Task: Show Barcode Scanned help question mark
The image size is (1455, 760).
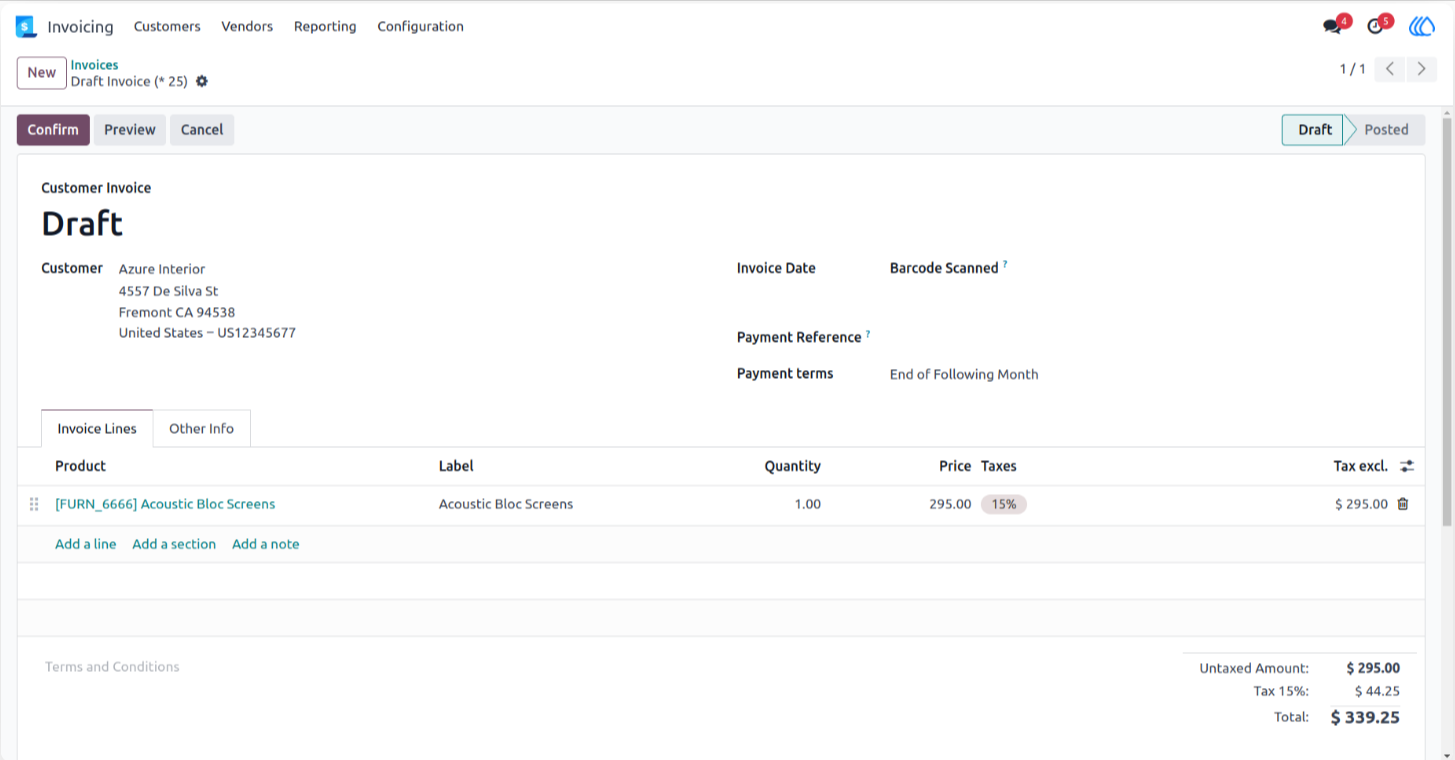Action: (x=1005, y=265)
